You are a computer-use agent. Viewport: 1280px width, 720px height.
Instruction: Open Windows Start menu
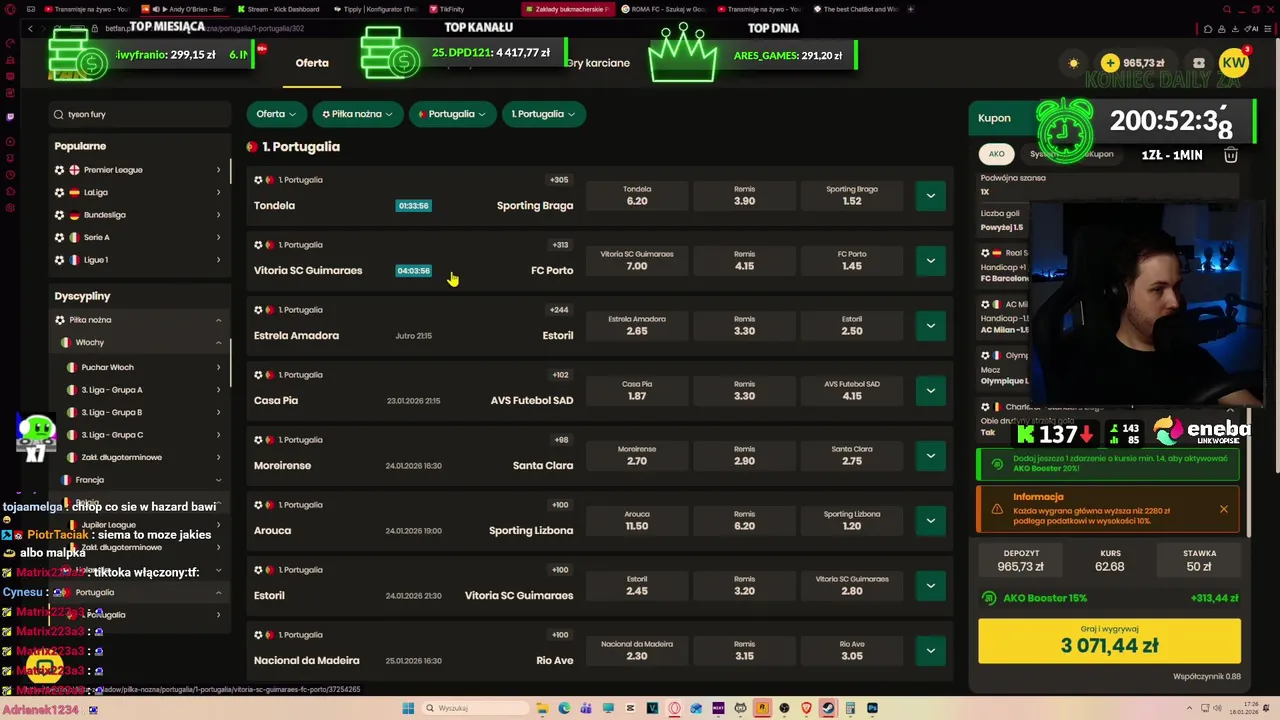tap(408, 708)
